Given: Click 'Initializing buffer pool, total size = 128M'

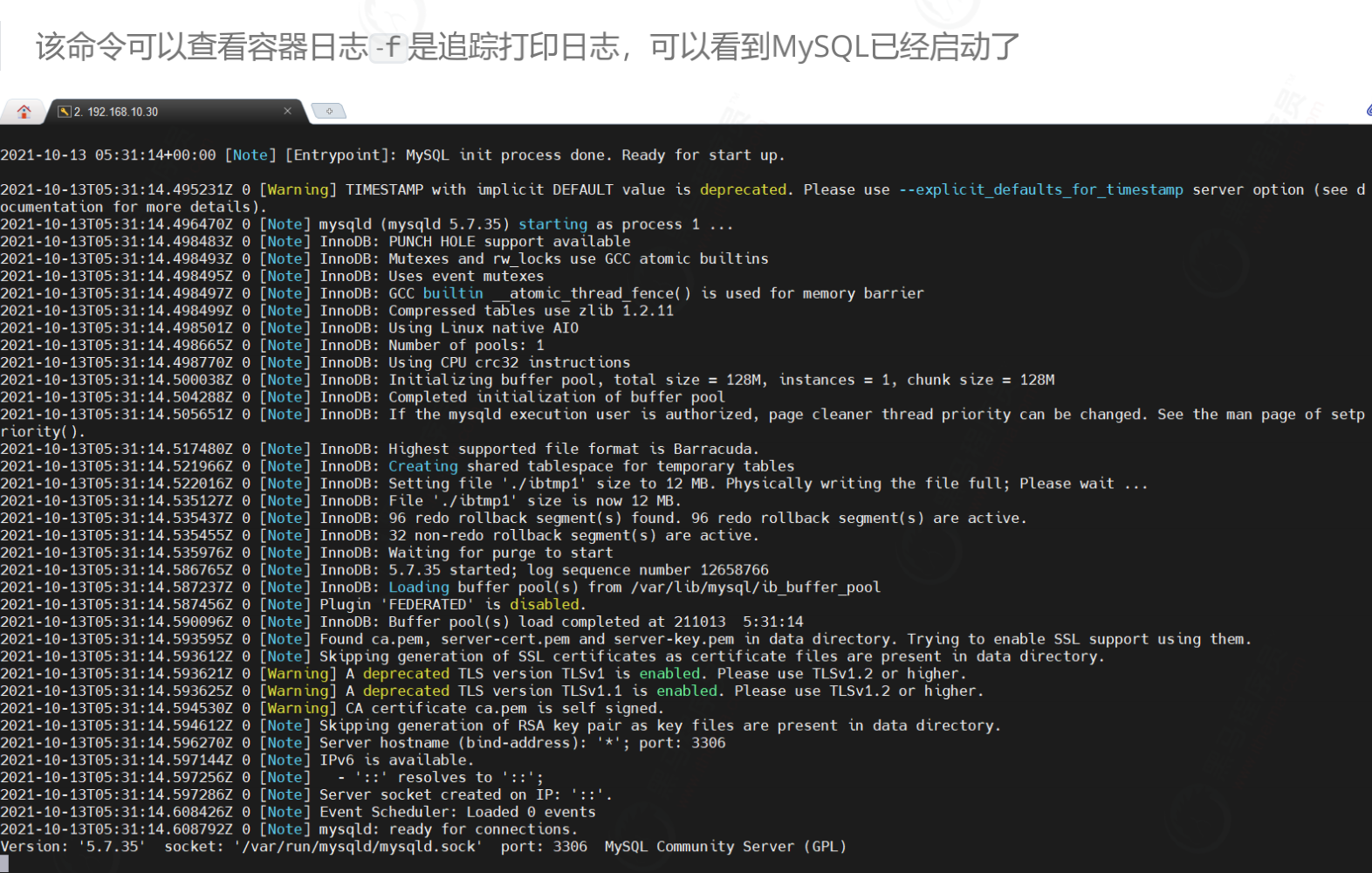Looking at the screenshot, I should tap(578, 380).
